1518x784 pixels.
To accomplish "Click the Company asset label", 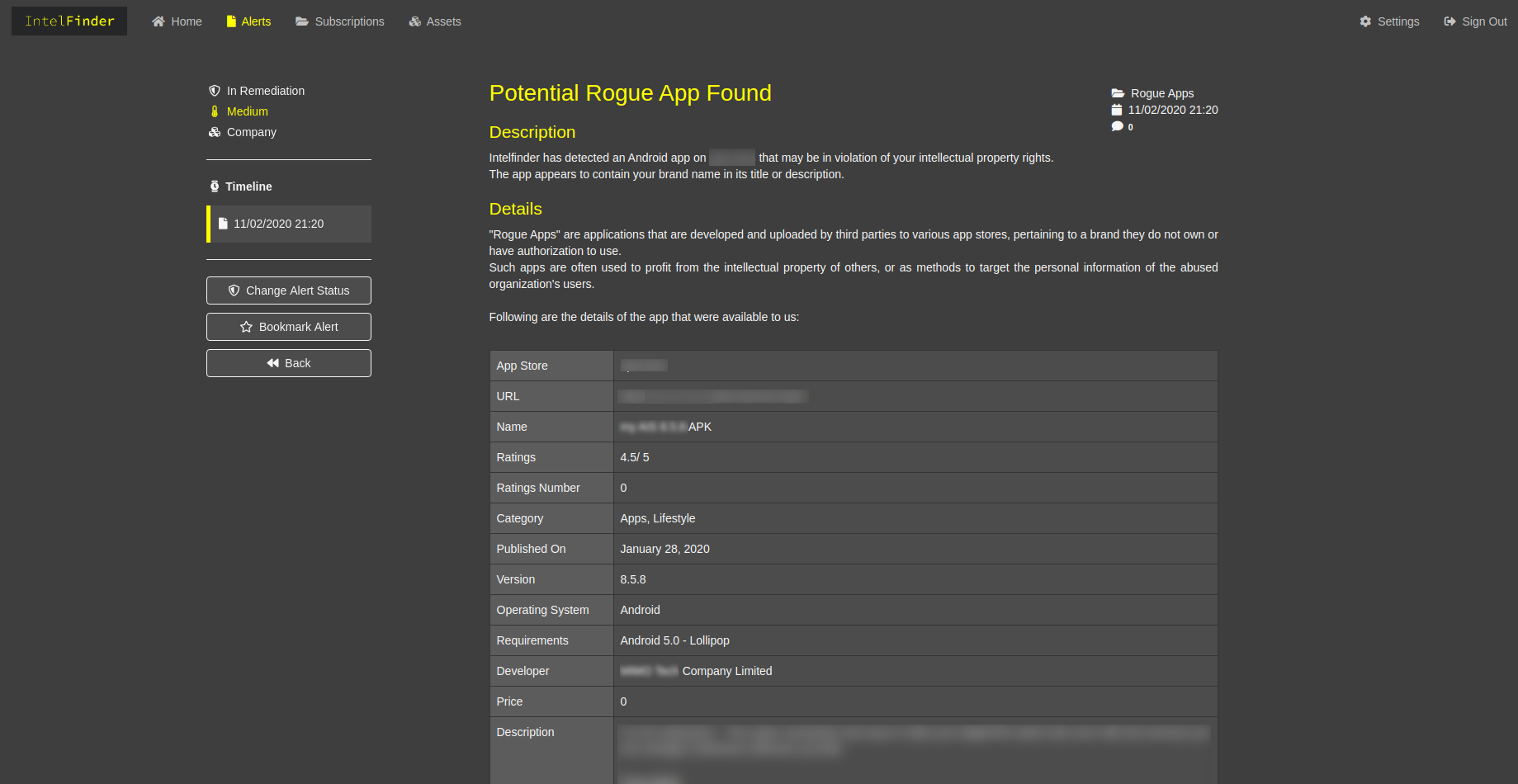I will click(x=252, y=132).
